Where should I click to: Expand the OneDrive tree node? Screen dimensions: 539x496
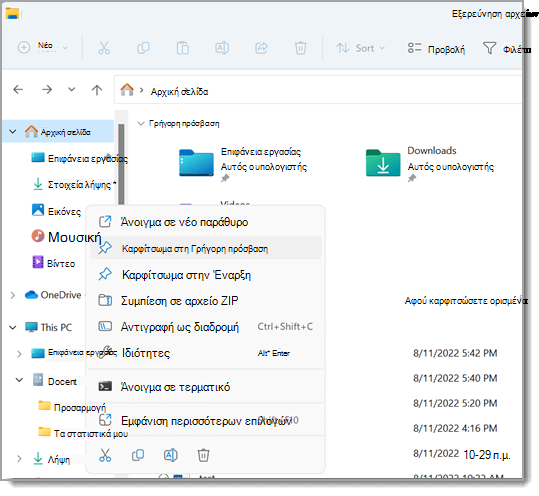[13, 295]
